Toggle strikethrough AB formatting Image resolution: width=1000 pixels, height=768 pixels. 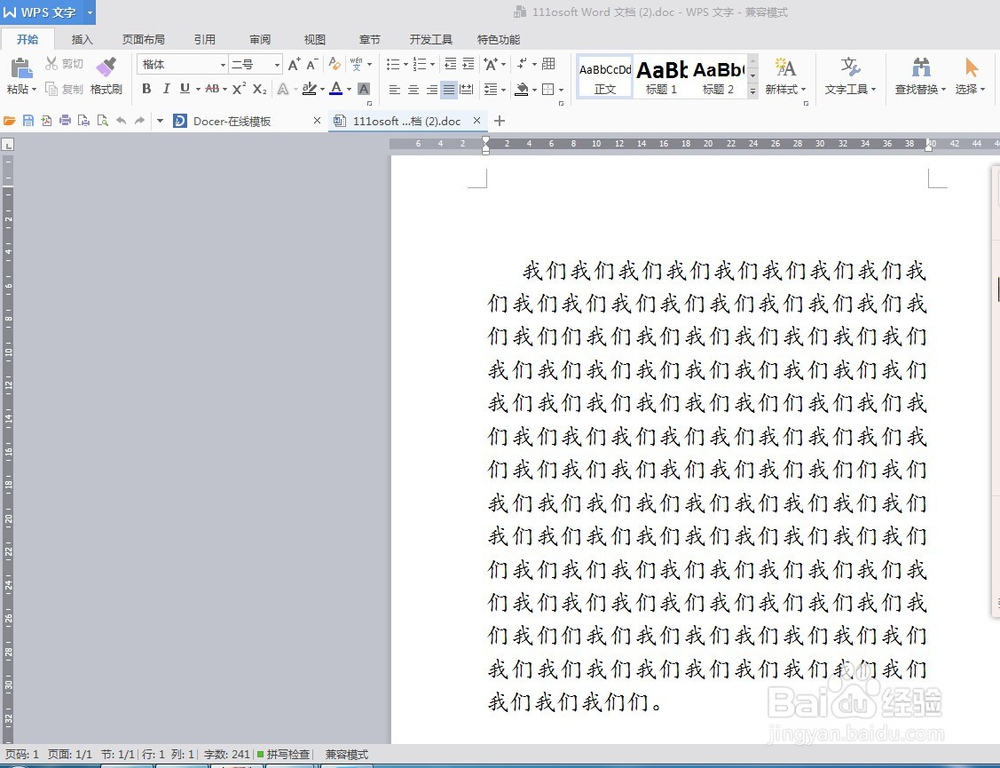pos(212,89)
